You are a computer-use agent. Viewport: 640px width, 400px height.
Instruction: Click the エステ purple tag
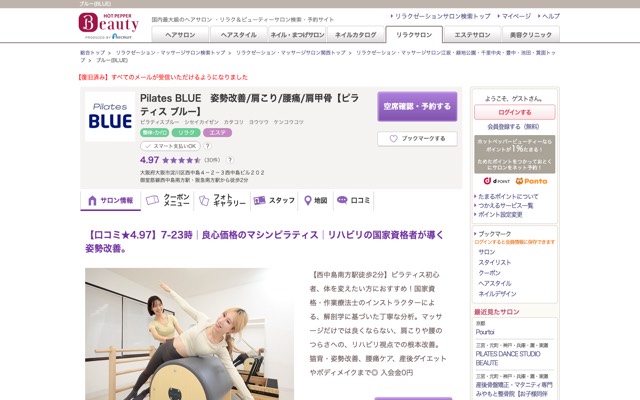(x=218, y=133)
